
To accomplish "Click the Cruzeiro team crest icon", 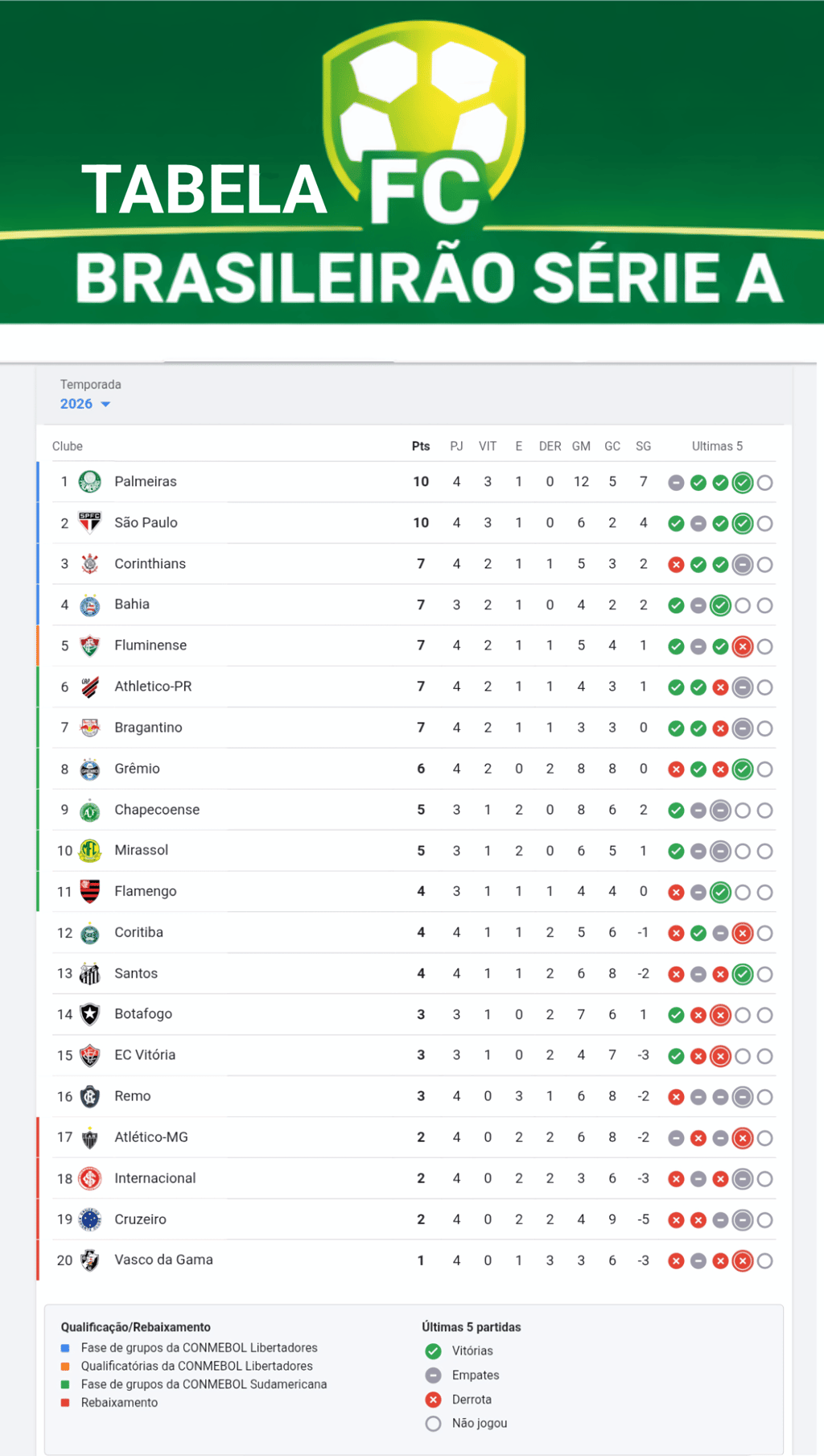I will [89, 1219].
